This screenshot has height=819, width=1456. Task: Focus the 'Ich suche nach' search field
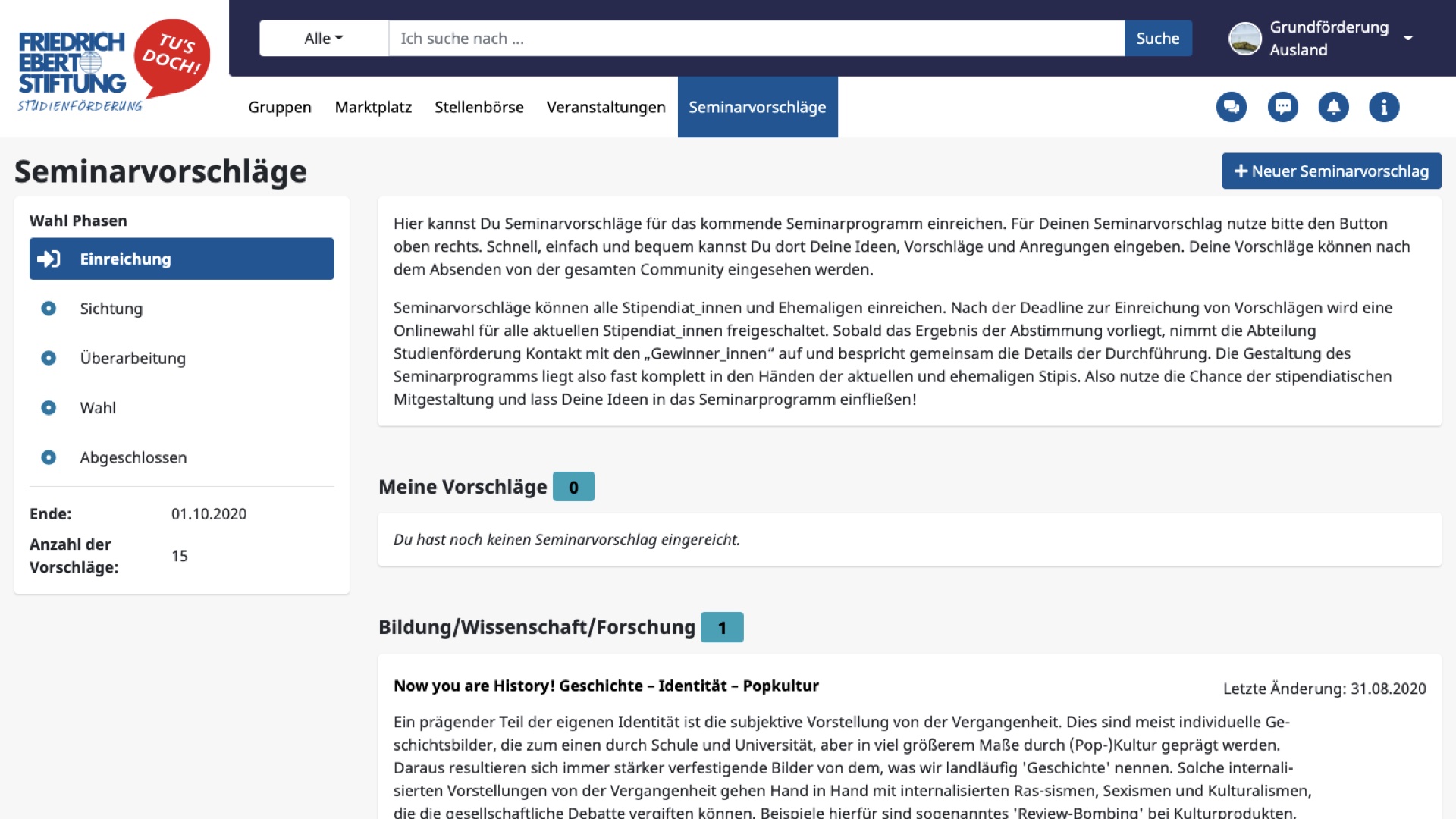755,39
